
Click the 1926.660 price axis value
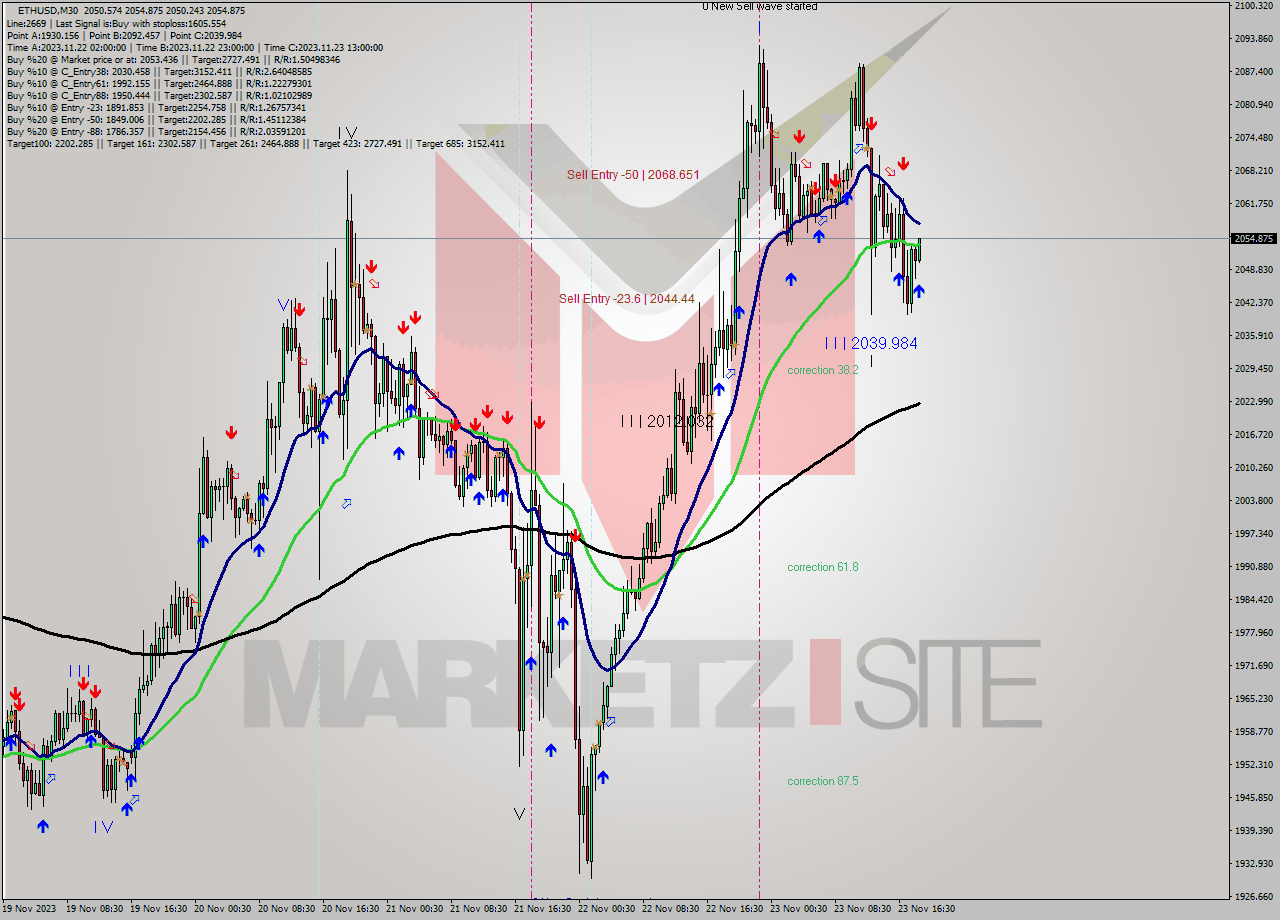point(1253,897)
